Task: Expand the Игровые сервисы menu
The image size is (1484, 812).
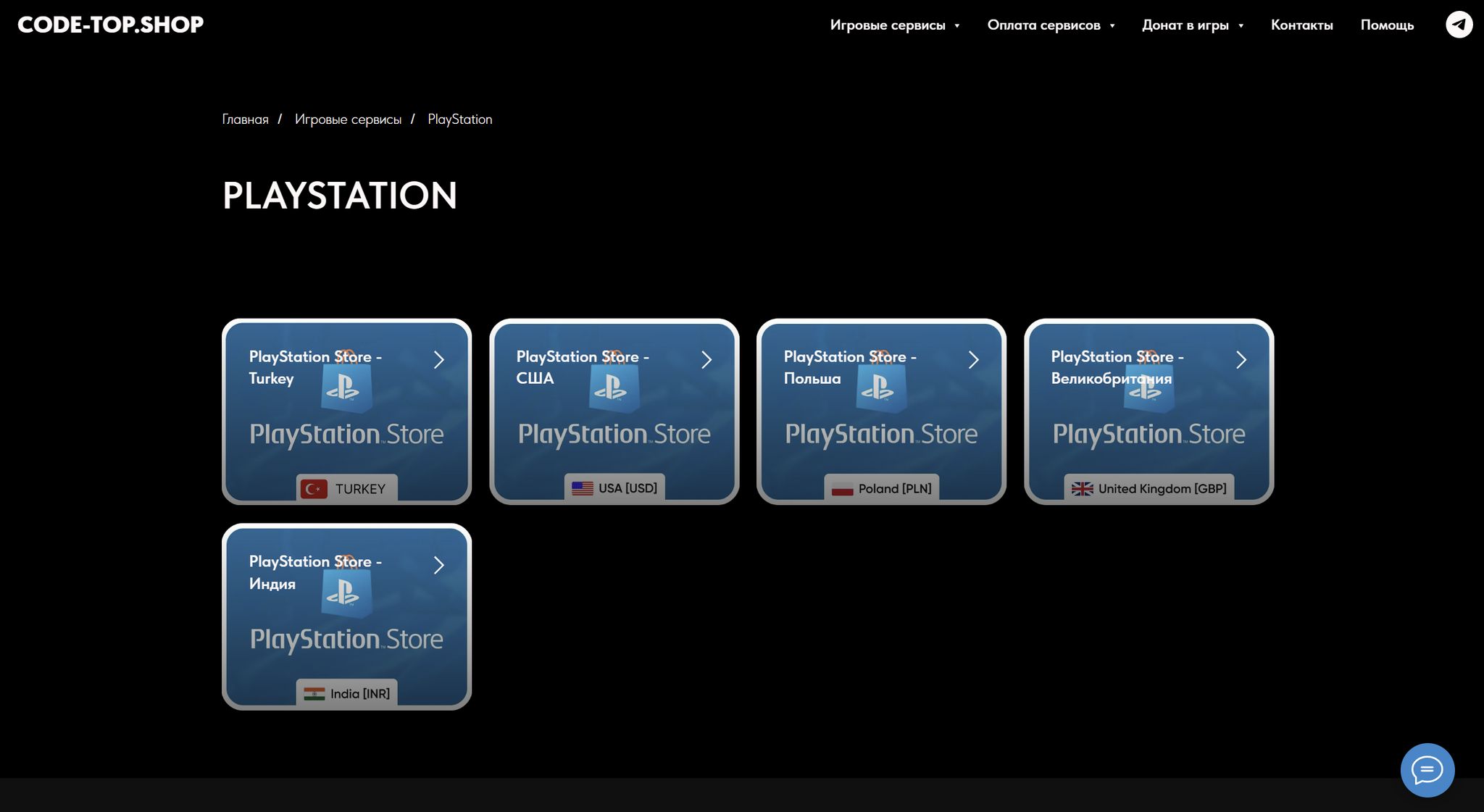Action: point(895,25)
